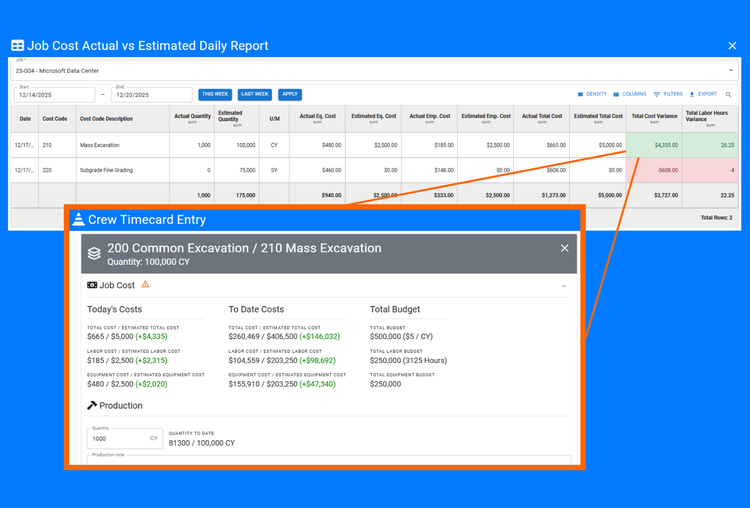Open Density settings

pyautogui.click(x=592, y=94)
